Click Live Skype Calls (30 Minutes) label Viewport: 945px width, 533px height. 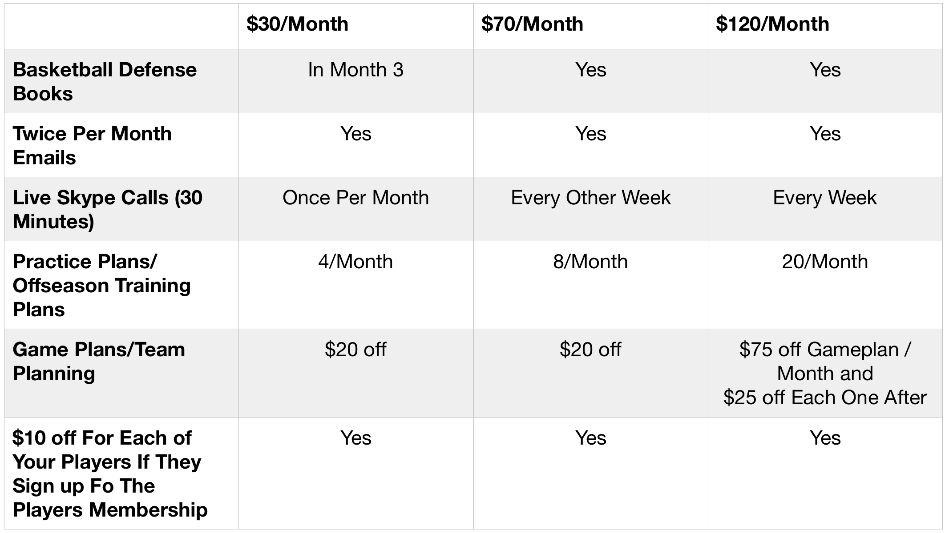[107, 209]
